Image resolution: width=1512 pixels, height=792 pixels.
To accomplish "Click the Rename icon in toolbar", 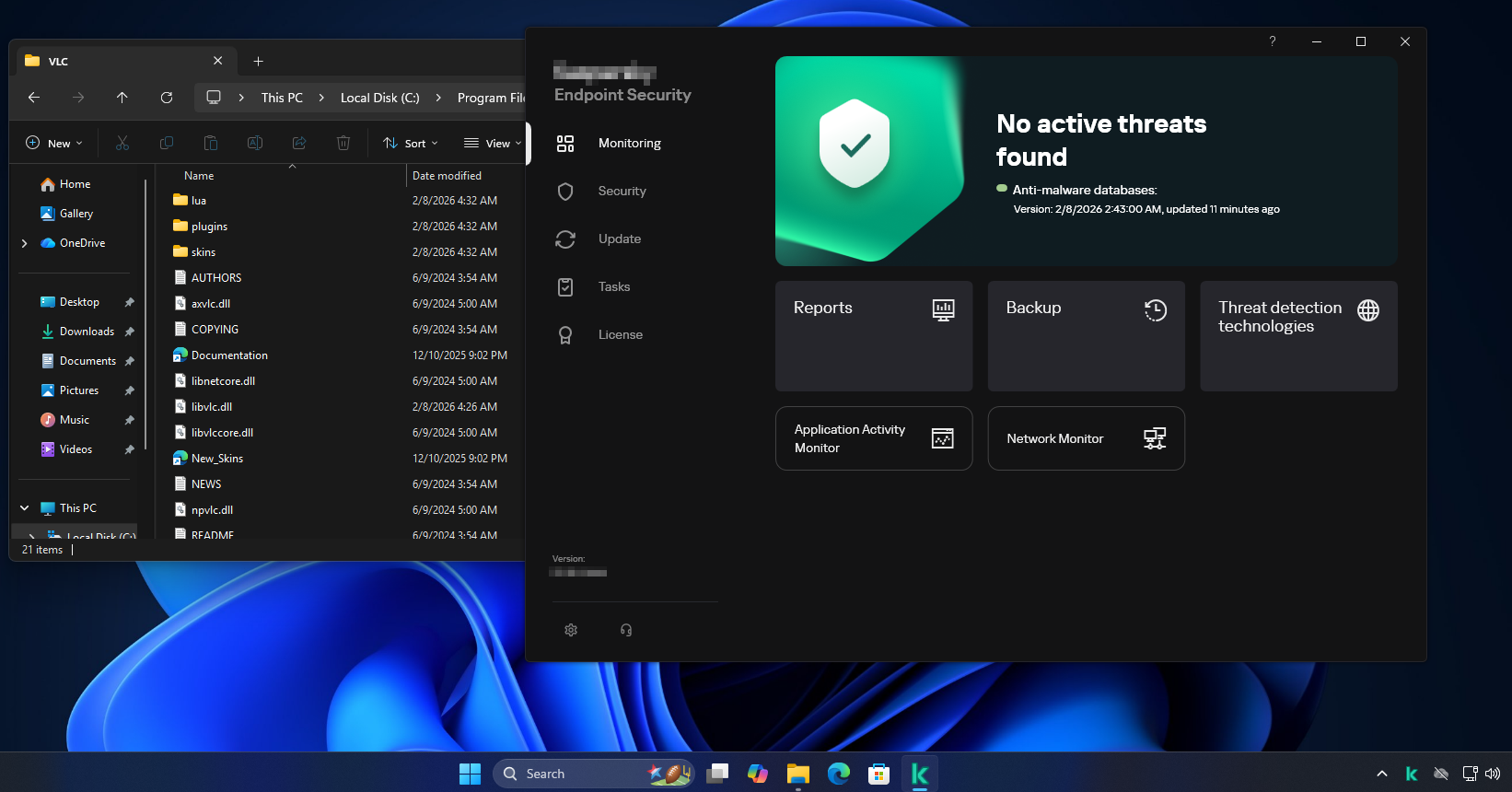I will [x=255, y=143].
